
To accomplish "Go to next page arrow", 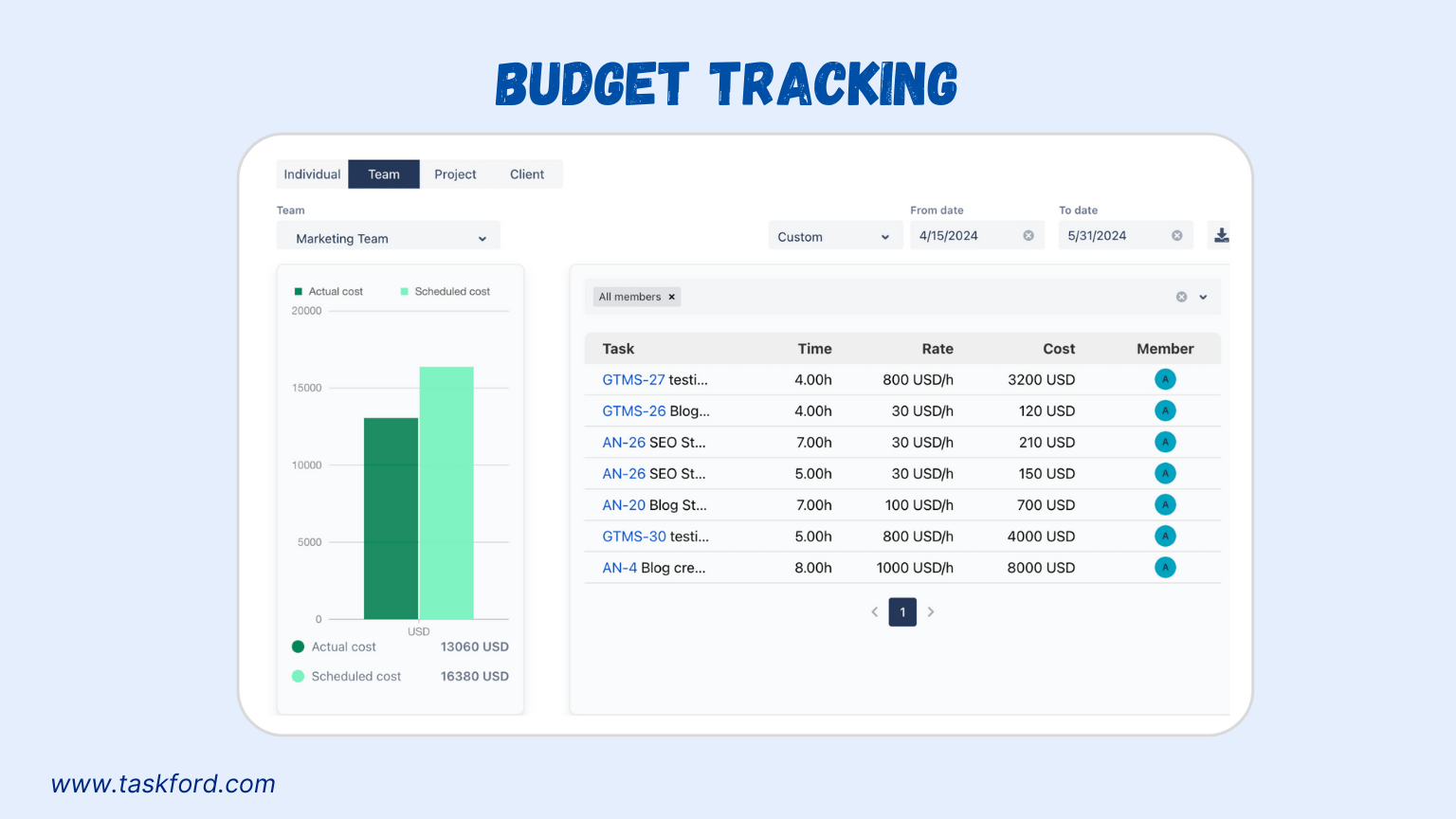I will tap(931, 612).
